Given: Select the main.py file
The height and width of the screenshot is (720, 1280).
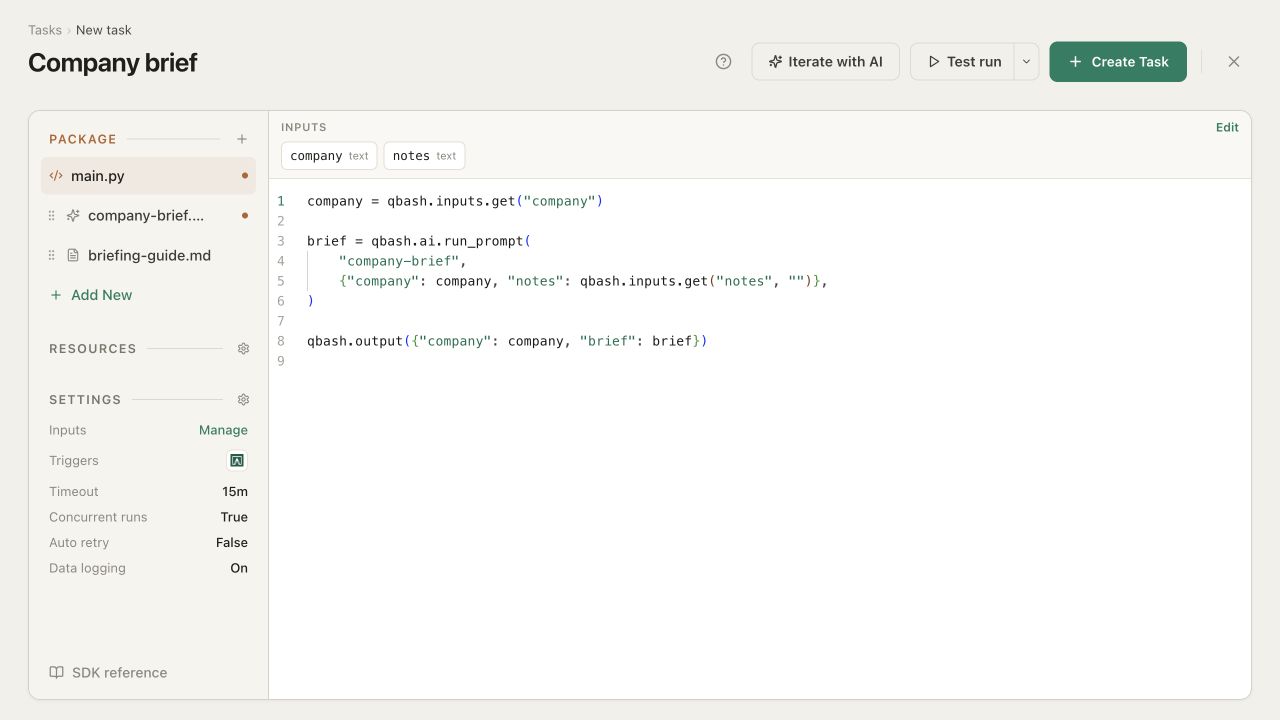Looking at the screenshot, I should click(148, 176).
